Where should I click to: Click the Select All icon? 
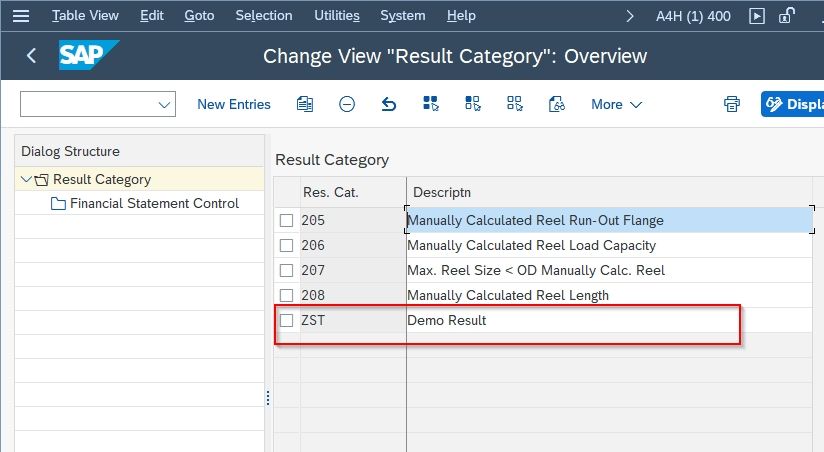(x=431, y=104)
